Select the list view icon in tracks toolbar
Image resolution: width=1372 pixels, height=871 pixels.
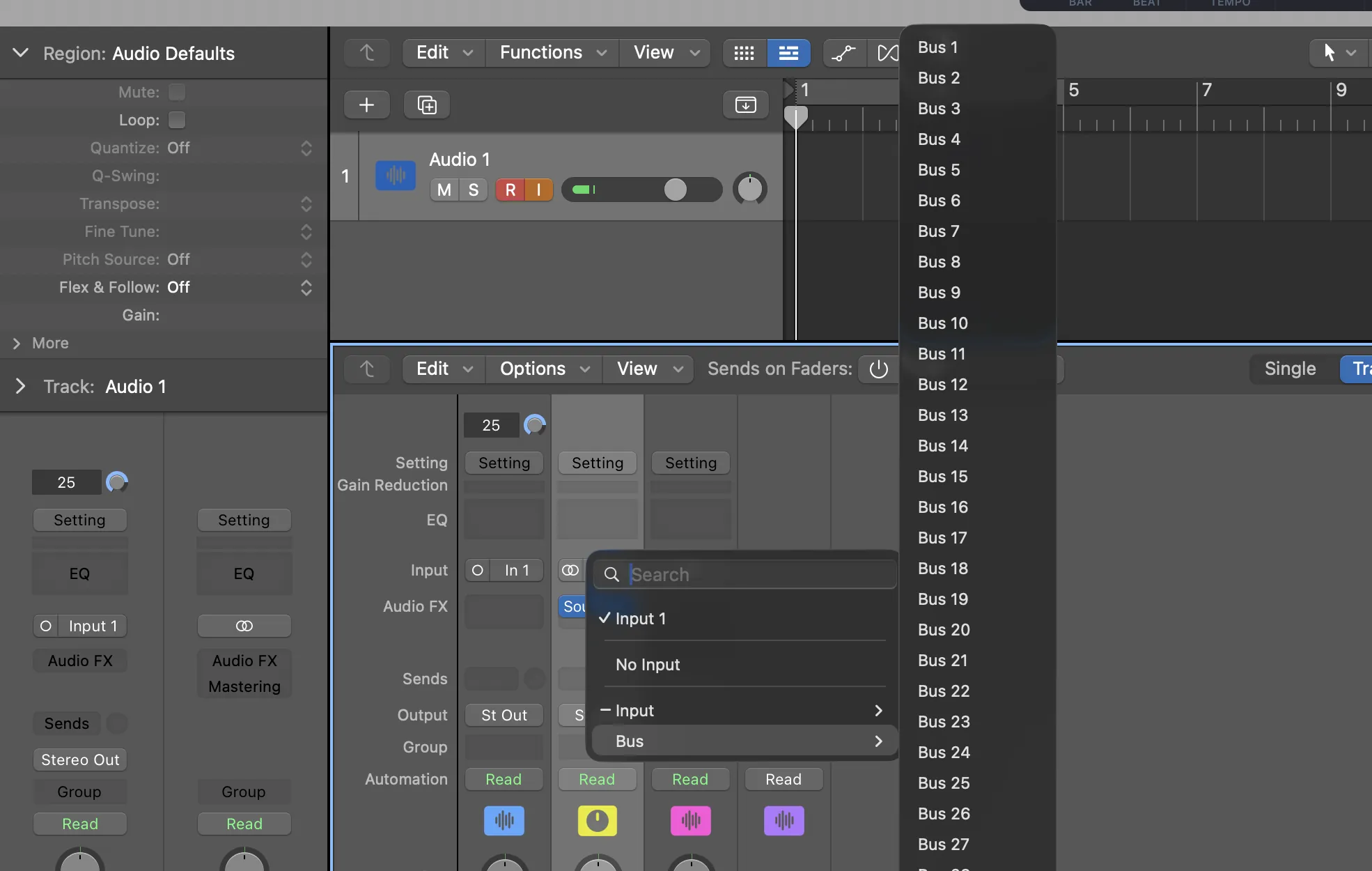[788, 53]
